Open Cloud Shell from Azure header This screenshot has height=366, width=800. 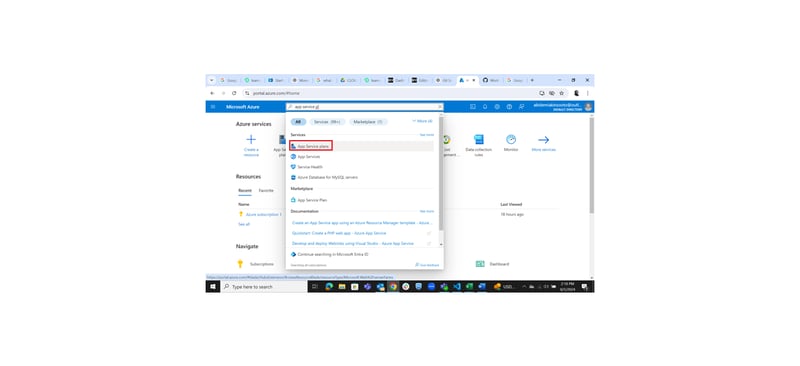(472, 107)
